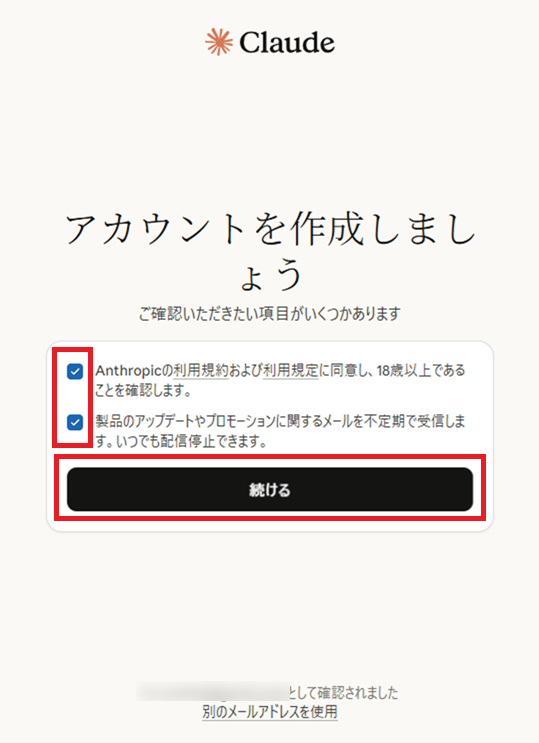Viewport: 539px width, 743px height.
Task: Click the よう second heading line
Action: point(271,275)
